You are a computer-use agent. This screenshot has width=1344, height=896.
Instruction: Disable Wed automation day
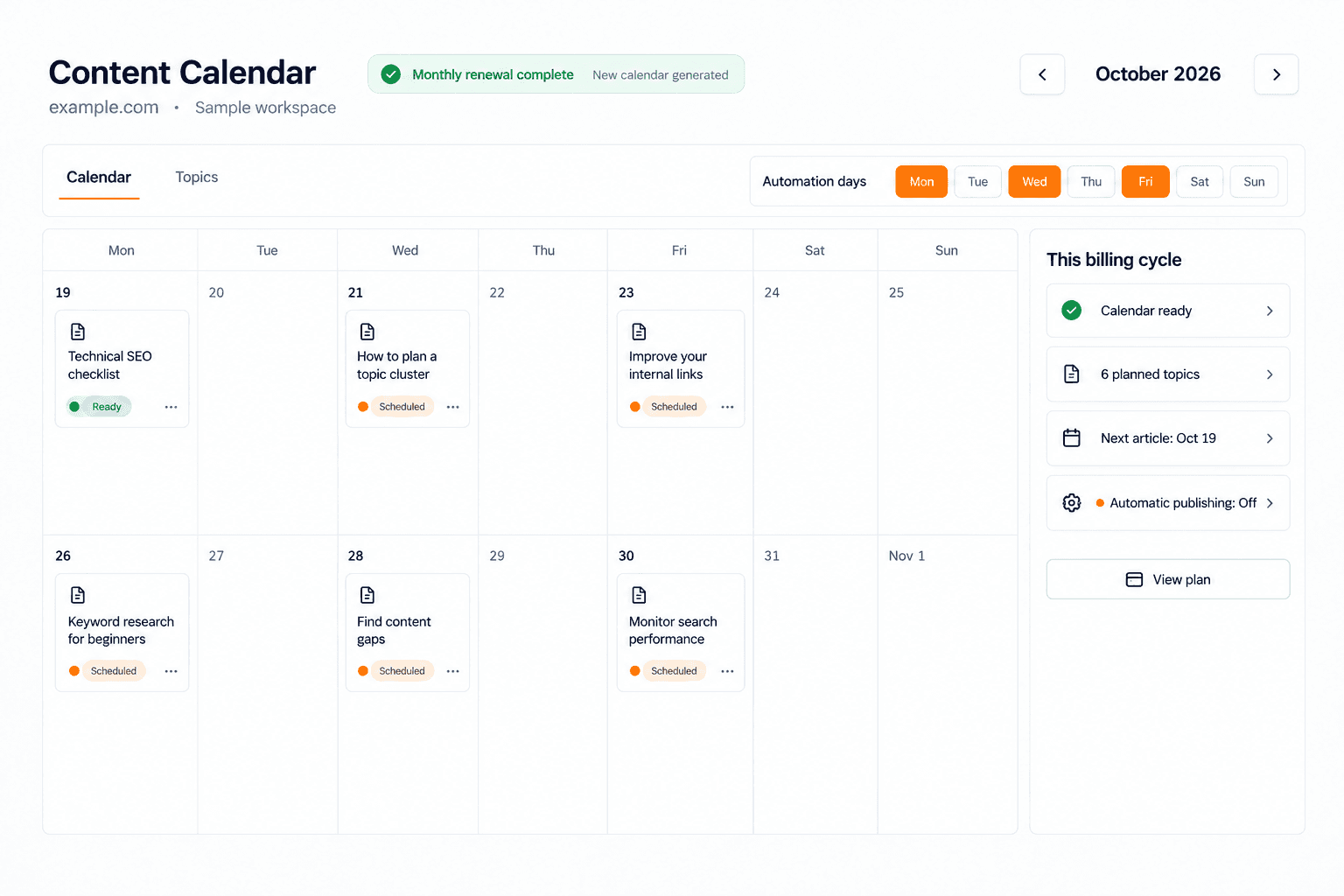tap(1034, 182)
